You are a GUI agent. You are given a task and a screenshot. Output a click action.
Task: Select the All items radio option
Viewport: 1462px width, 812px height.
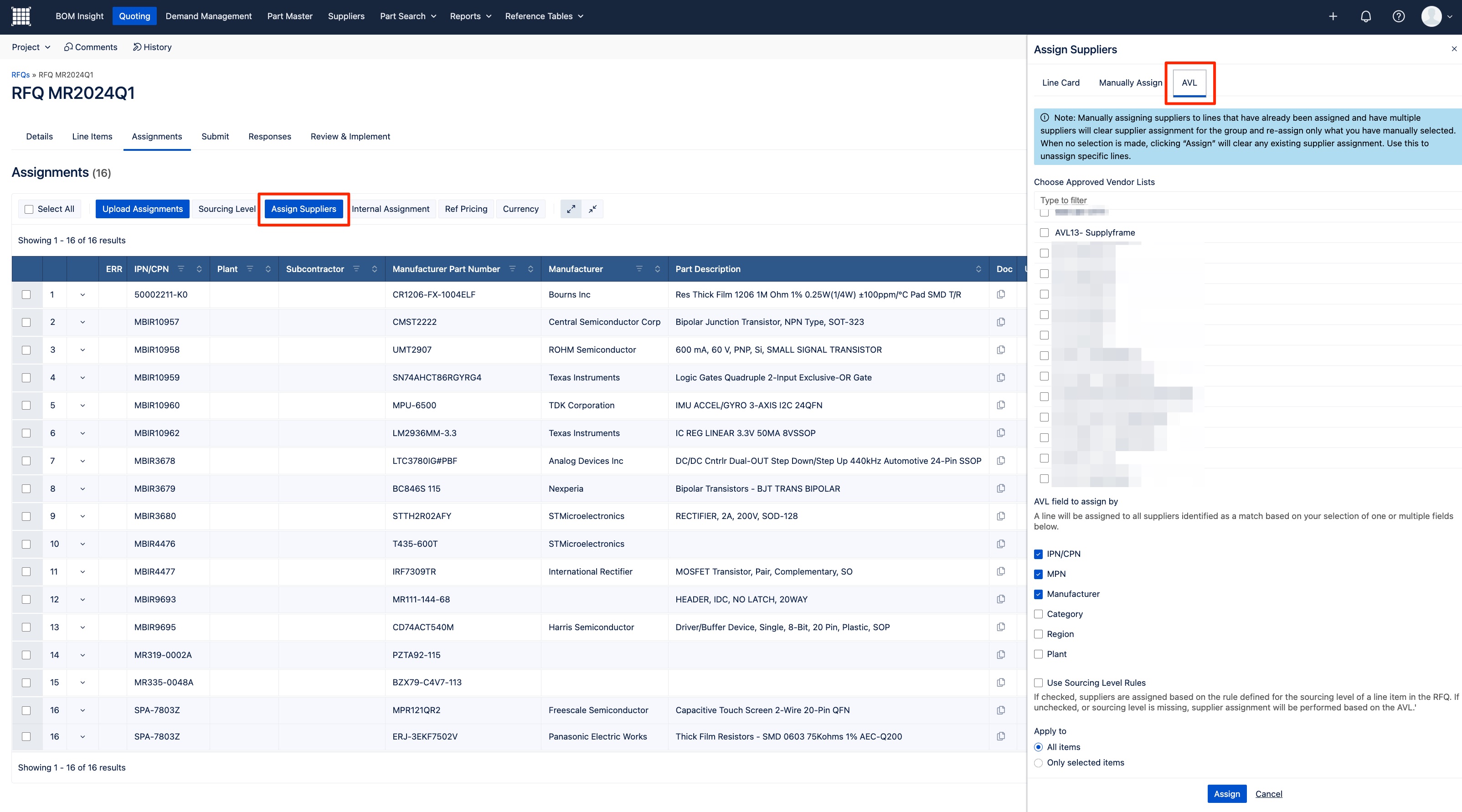click(x=1039, y=747)
